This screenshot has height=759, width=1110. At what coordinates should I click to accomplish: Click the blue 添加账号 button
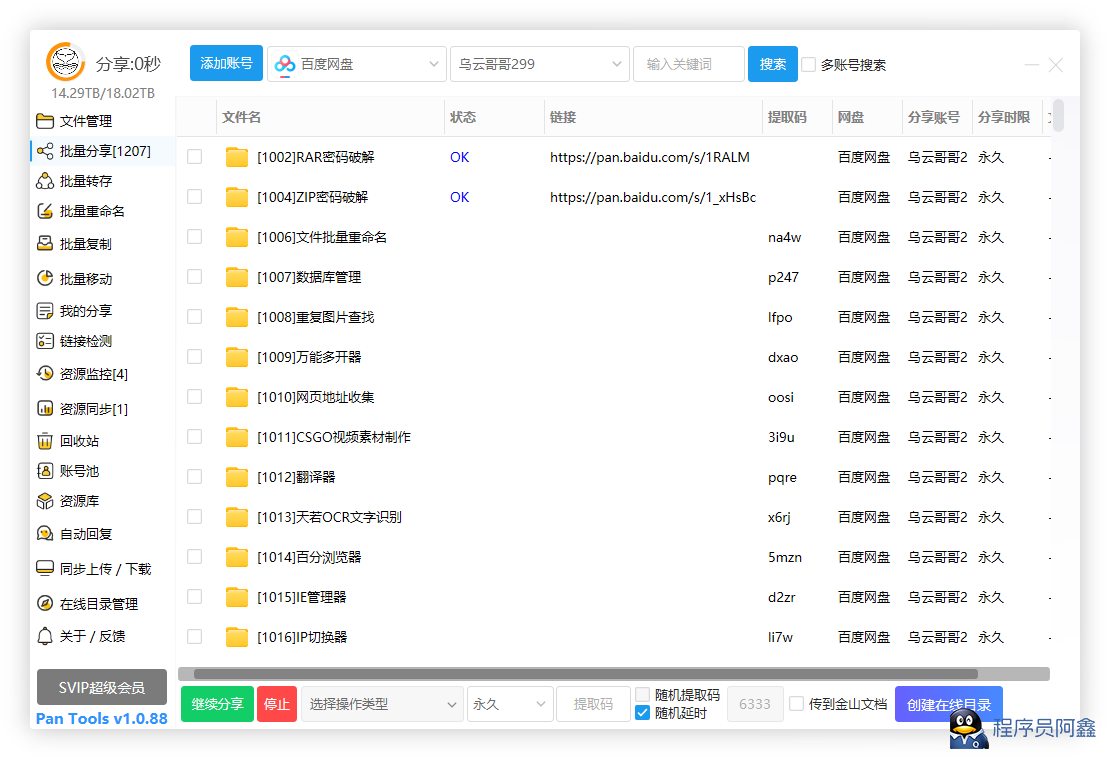click(x=226, y=64)
